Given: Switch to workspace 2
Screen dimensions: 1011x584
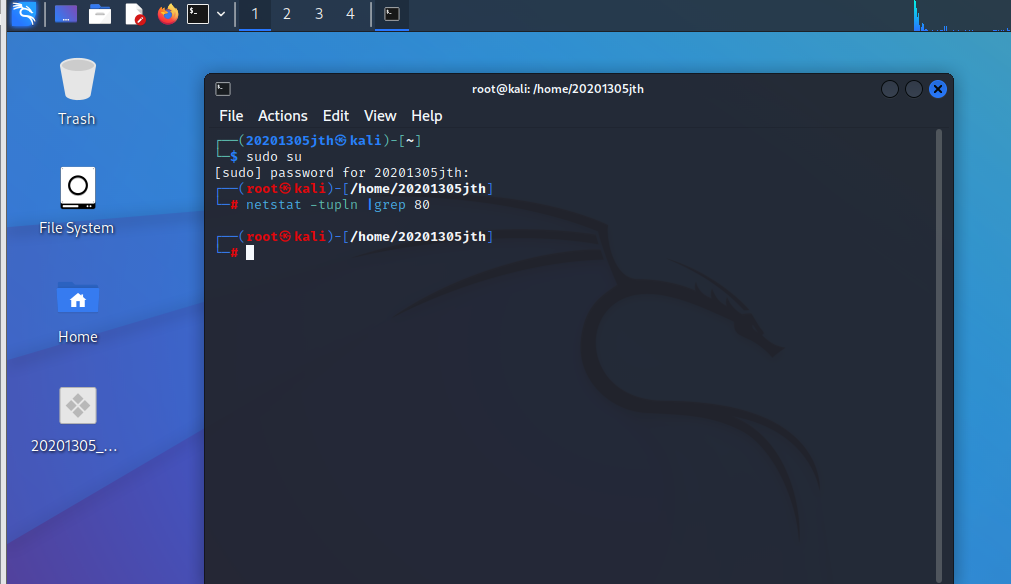Looking at the screenshot, I should [x=287, y=14].
